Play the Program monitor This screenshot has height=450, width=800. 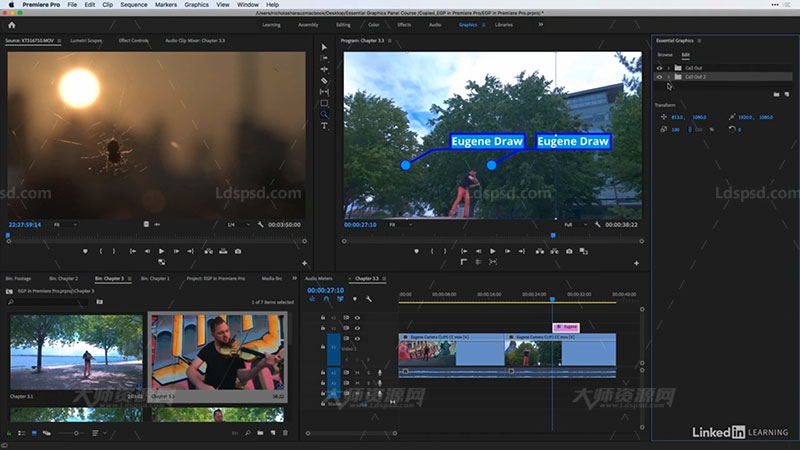click(x=492, y=251)
